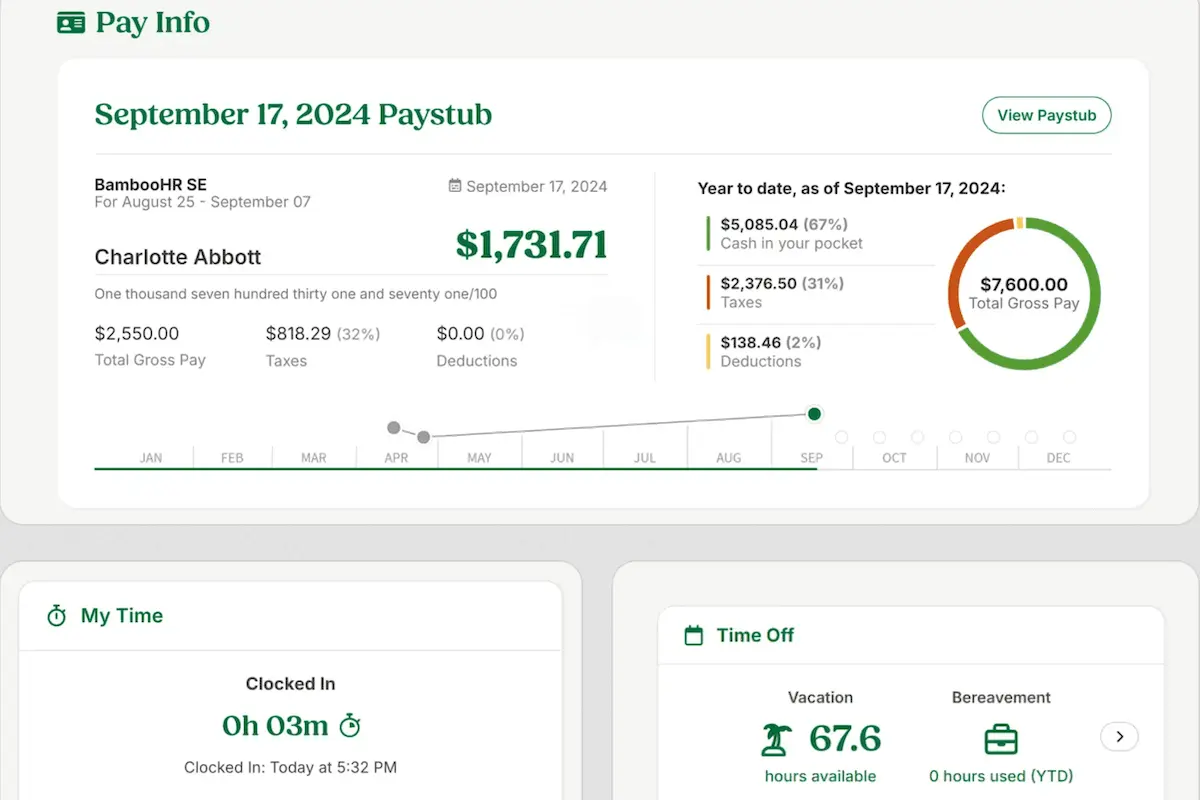Click the My Time stopwatch icon
1200x800 pixels.
click(57, 616)
